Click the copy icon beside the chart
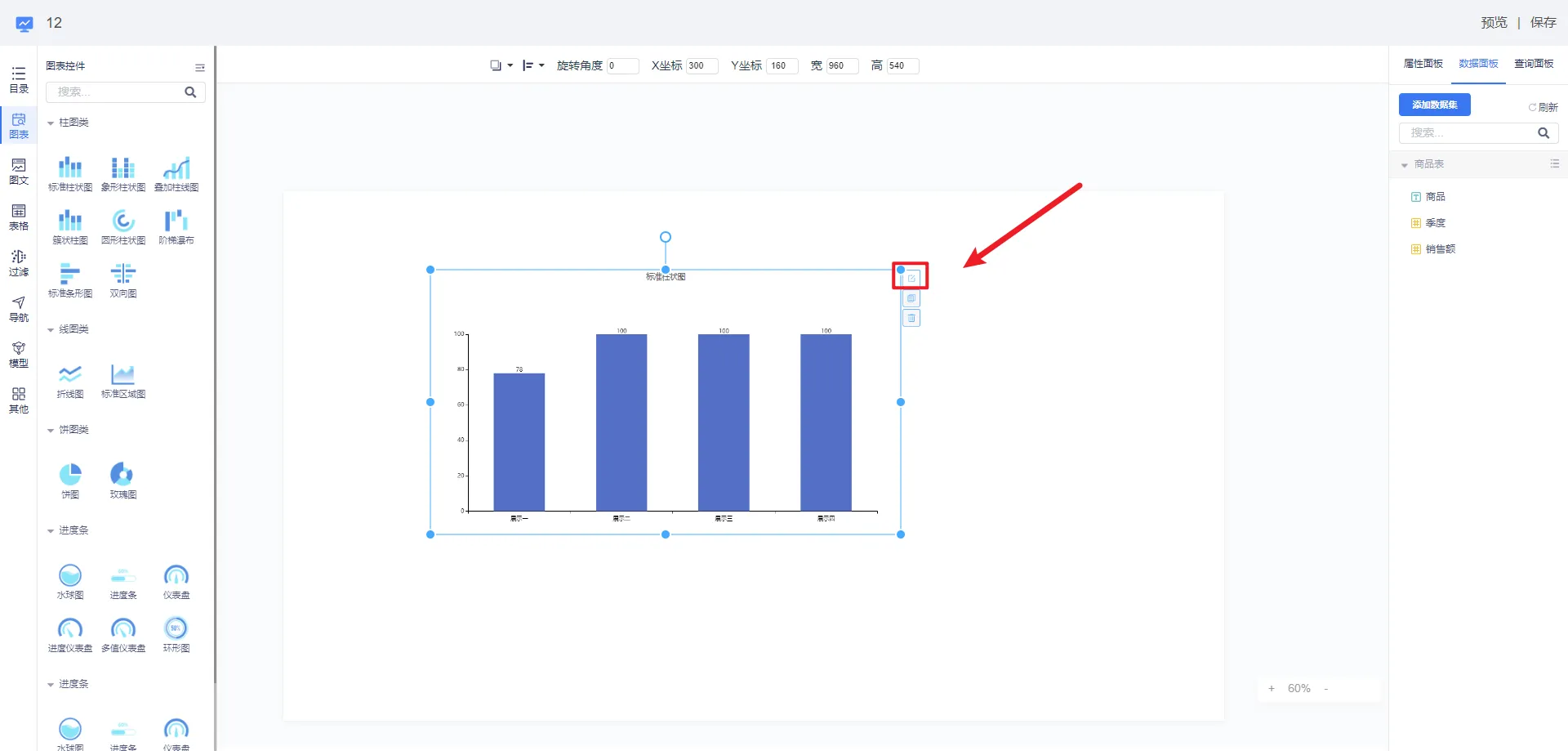The height and width of the screenshot is (751, 1568). point(911,298)
